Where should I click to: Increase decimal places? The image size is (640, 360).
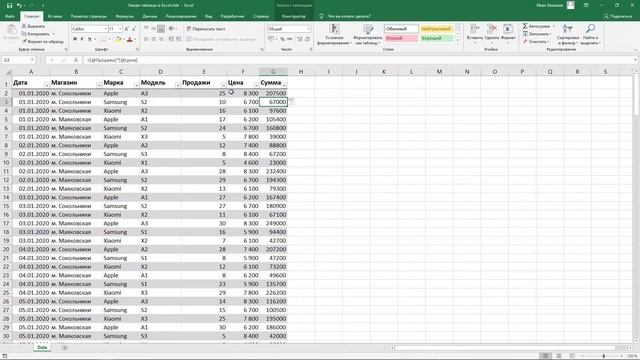pos(299,39)
